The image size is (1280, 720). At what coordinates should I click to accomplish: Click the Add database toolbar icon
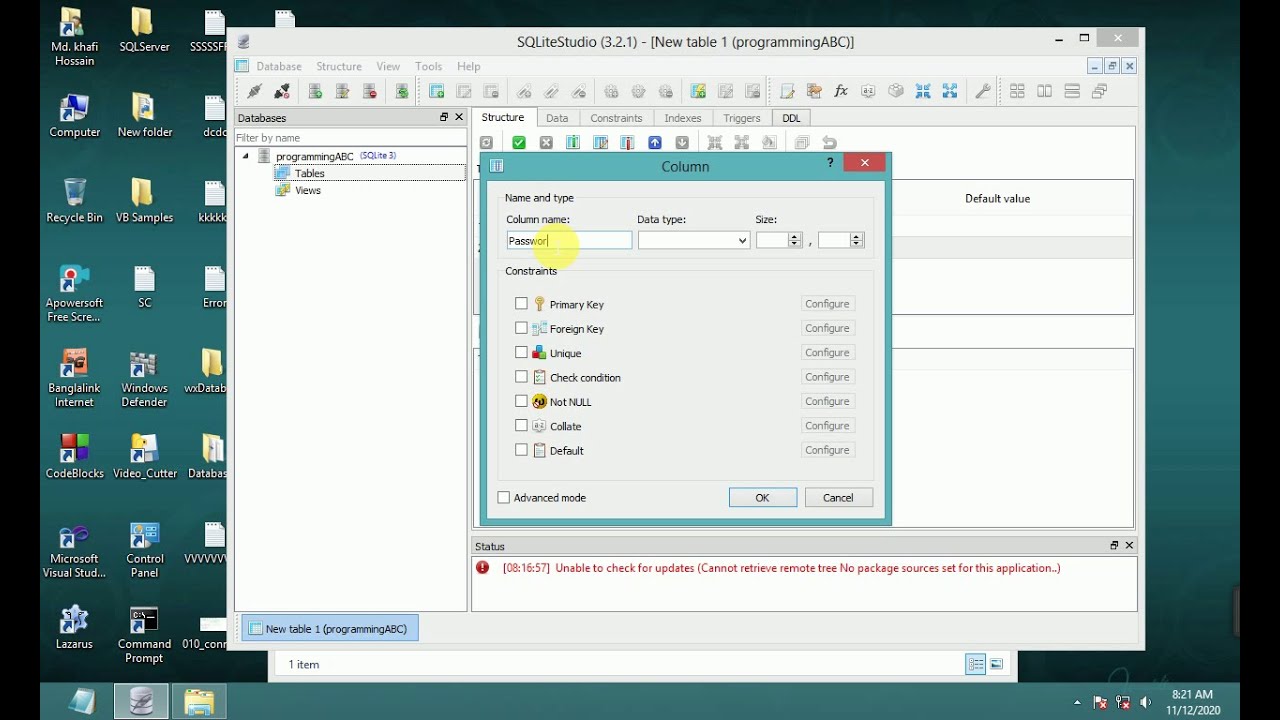(315, 91)
